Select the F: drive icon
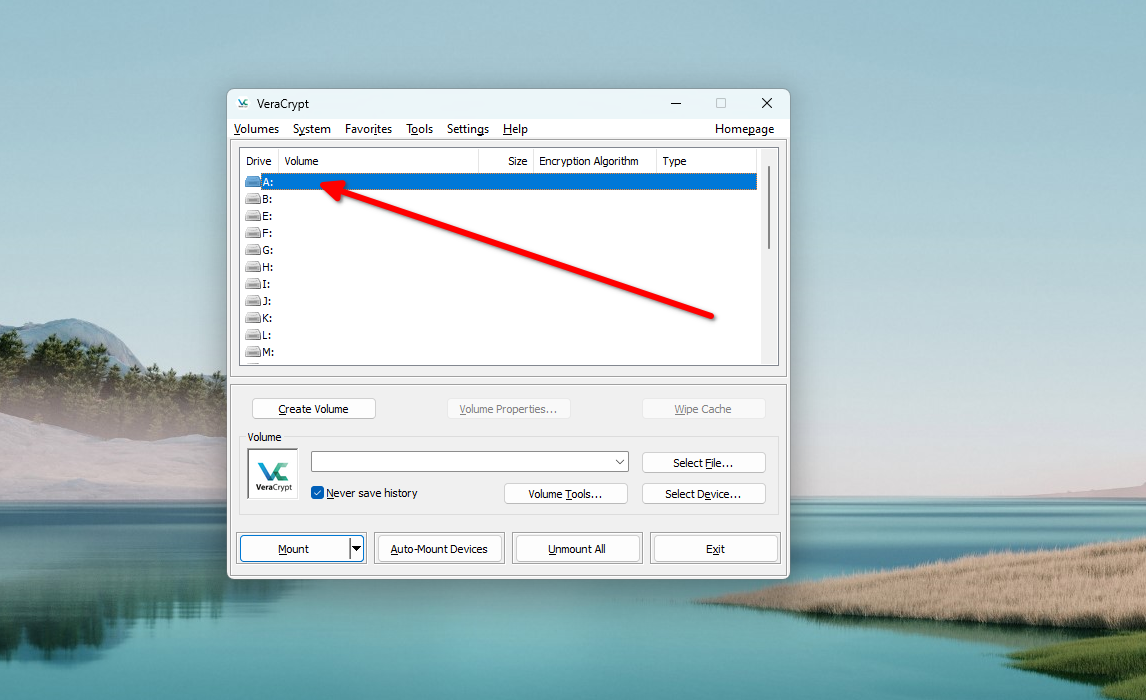Viewport: 1146px width, 700px height. (253, 232)
